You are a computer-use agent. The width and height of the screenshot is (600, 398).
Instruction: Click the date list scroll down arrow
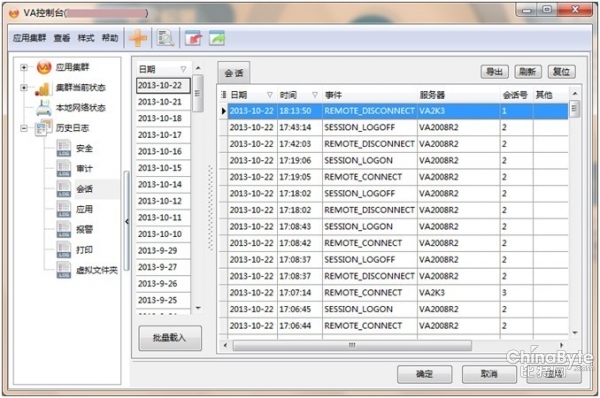[x=198, y=308]
